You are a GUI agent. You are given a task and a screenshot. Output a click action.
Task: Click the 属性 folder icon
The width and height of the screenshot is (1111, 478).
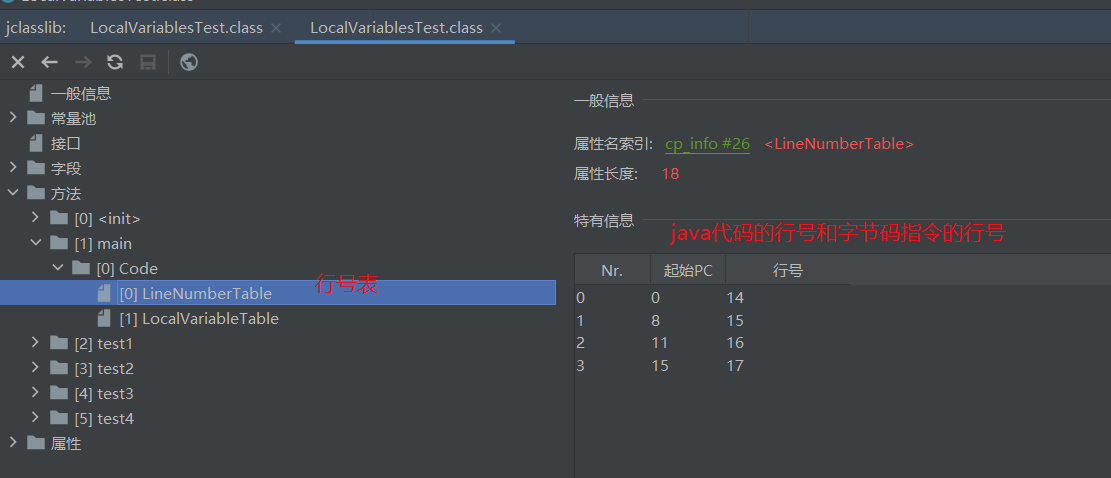(36, 443)
